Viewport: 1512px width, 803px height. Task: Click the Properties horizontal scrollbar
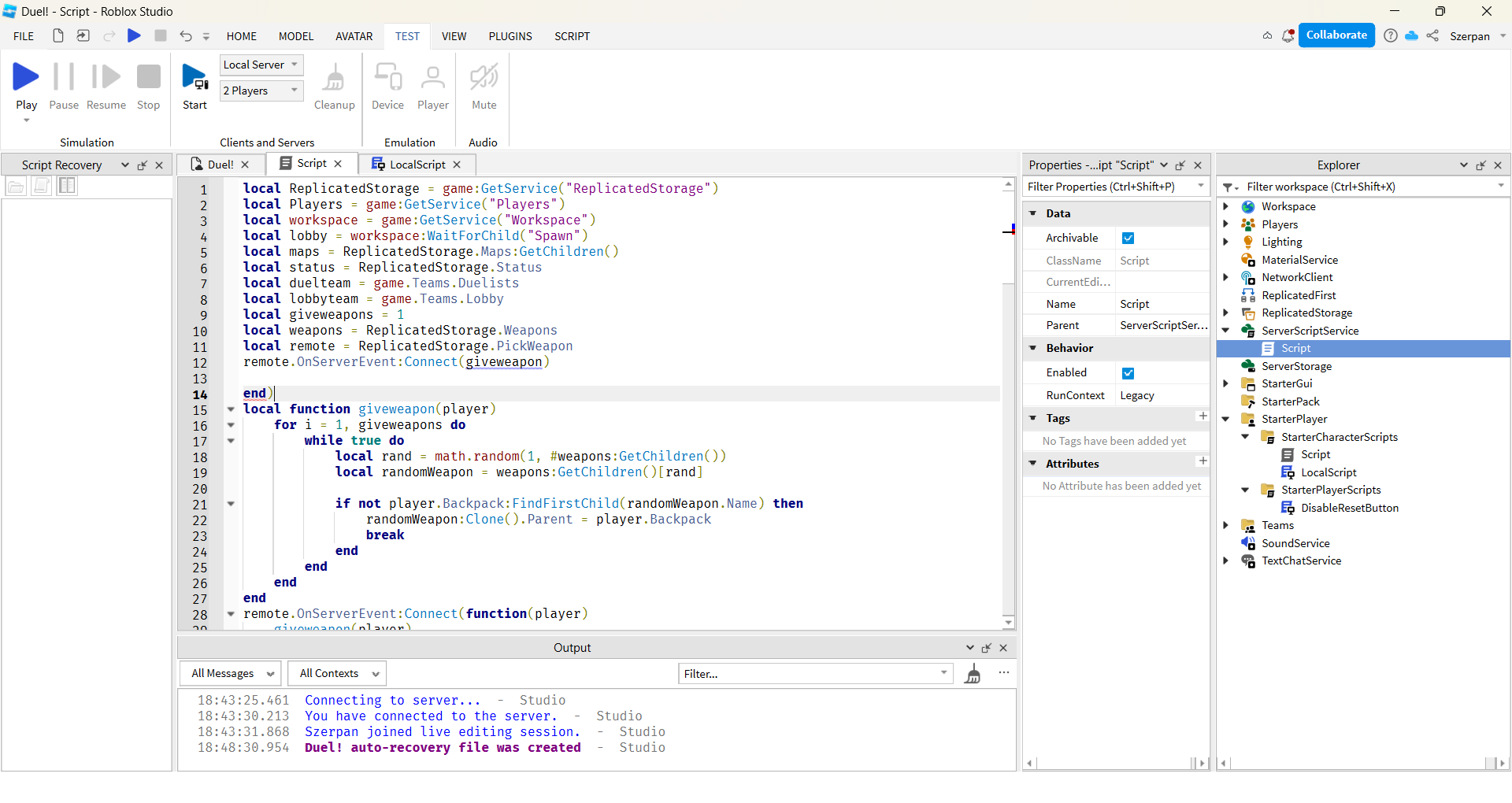[x=1116, y=763]
